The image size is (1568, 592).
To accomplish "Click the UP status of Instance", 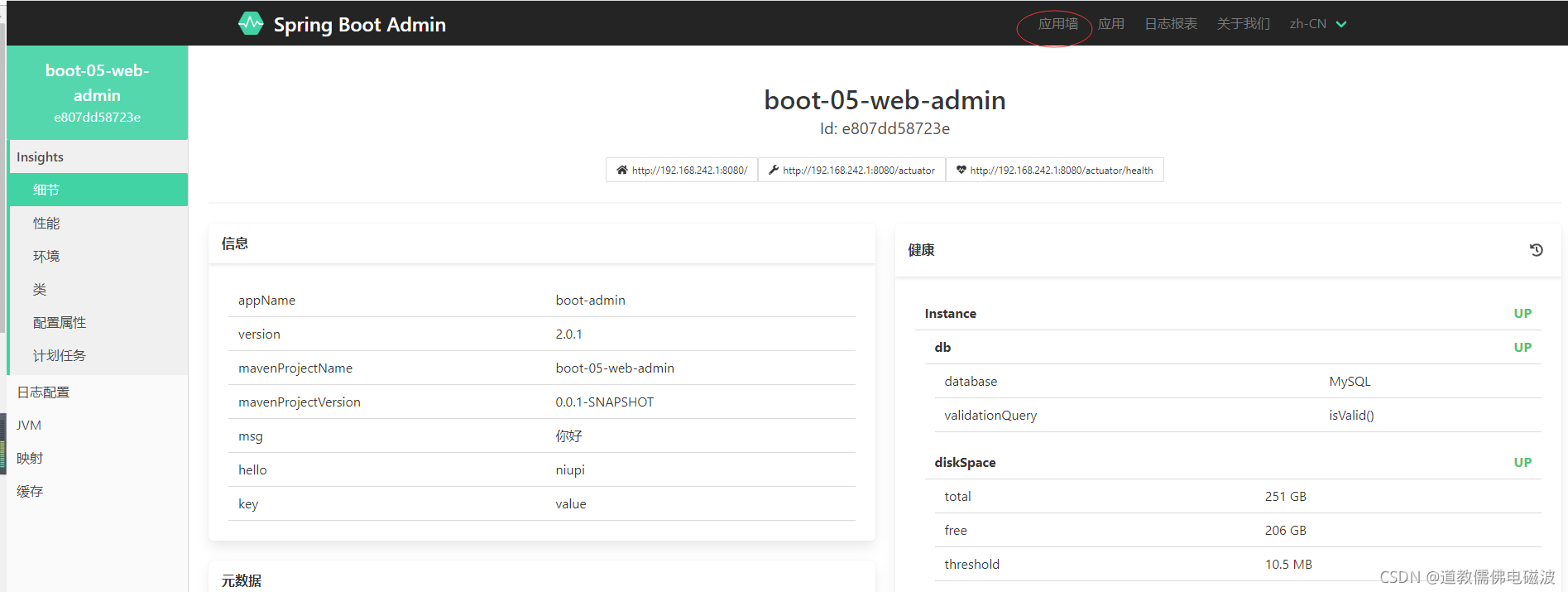I will tap(1522, 313).
